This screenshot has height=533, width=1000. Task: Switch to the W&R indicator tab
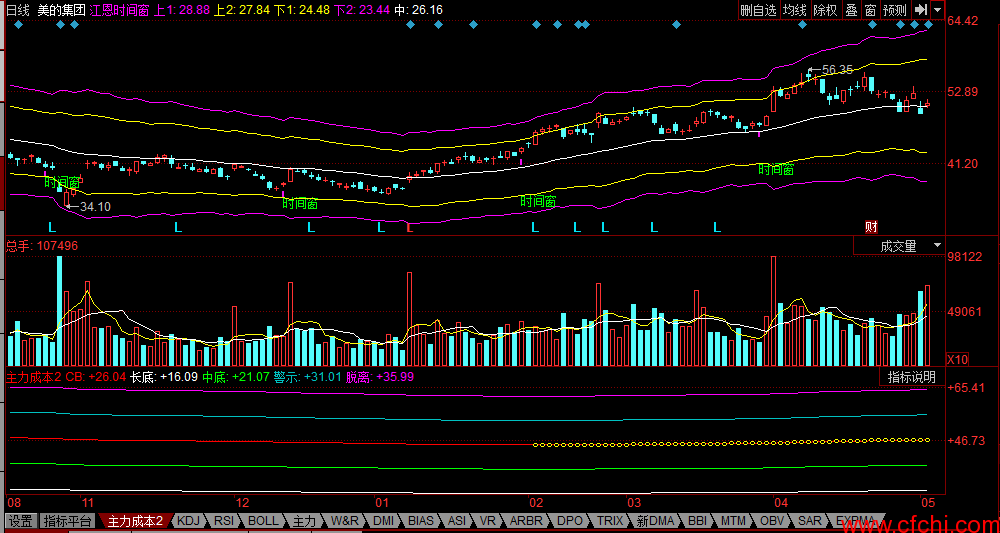tap(345, 521)
